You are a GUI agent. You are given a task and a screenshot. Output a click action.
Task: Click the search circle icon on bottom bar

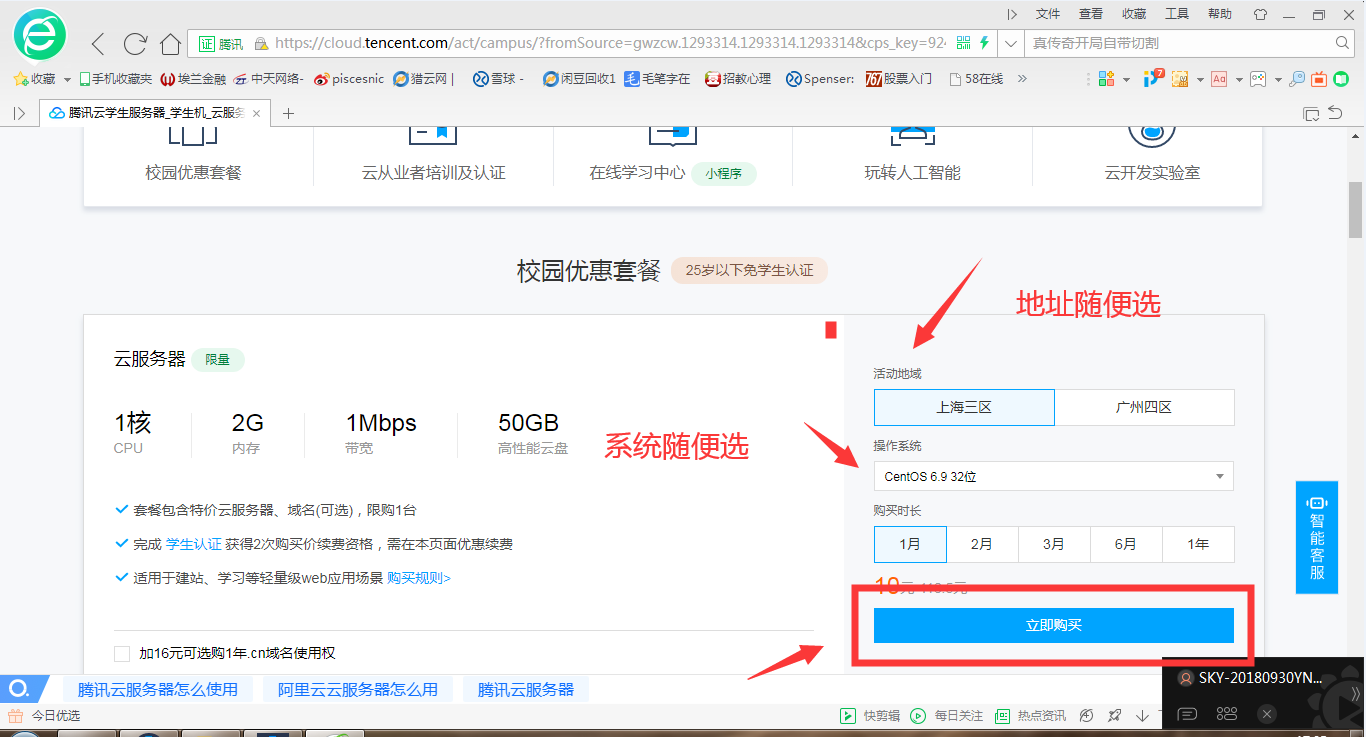[x=18, y=688]
